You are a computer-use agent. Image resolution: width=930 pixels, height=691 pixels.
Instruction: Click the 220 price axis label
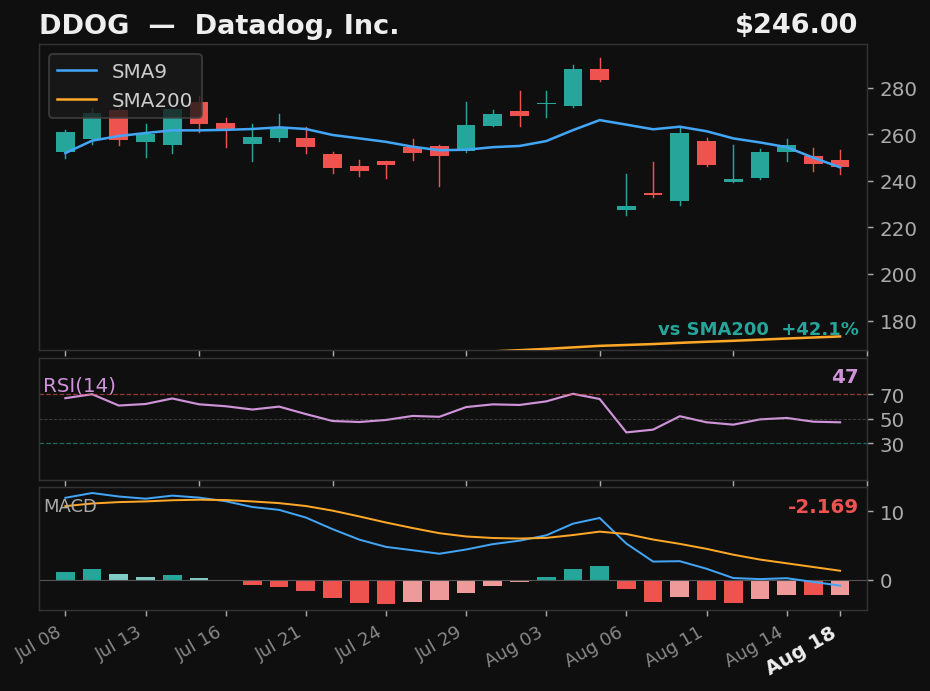click(x=898, y=229)
